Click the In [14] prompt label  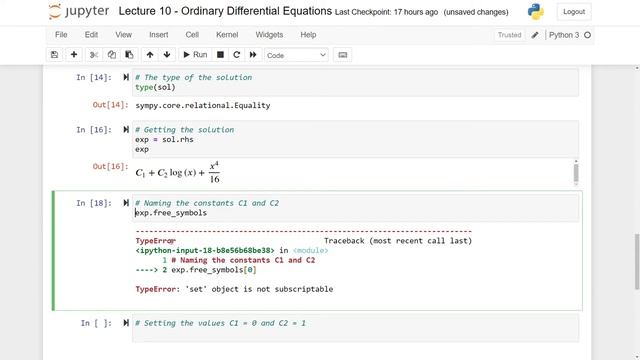point(94,77)
